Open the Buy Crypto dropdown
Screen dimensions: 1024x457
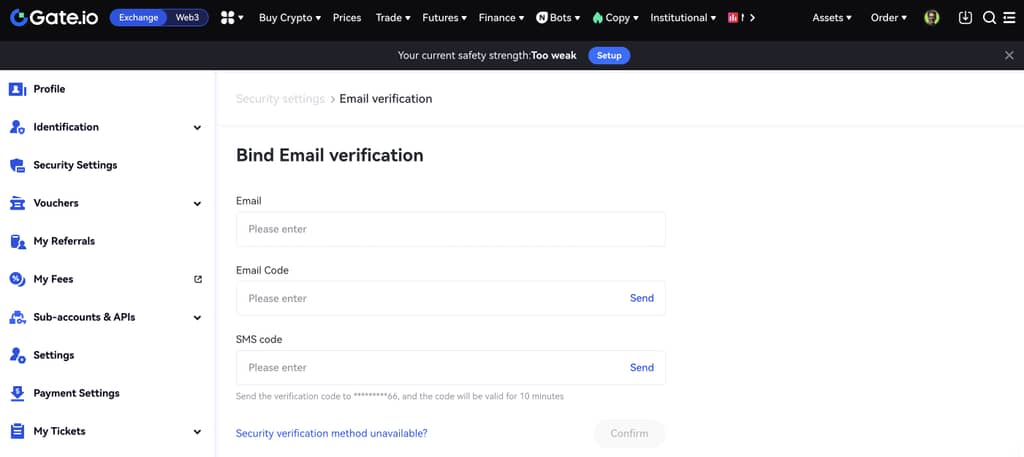click(289, 18)
